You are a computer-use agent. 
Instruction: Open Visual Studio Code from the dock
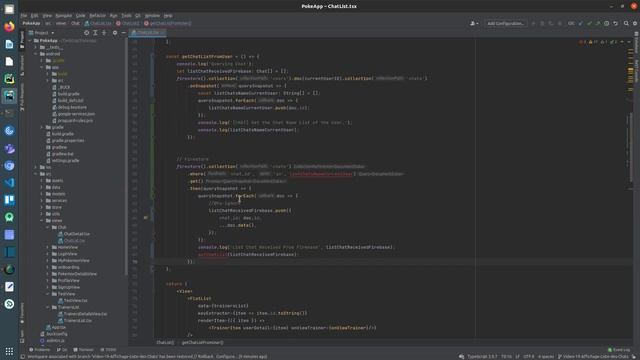[x=9, y=182]
